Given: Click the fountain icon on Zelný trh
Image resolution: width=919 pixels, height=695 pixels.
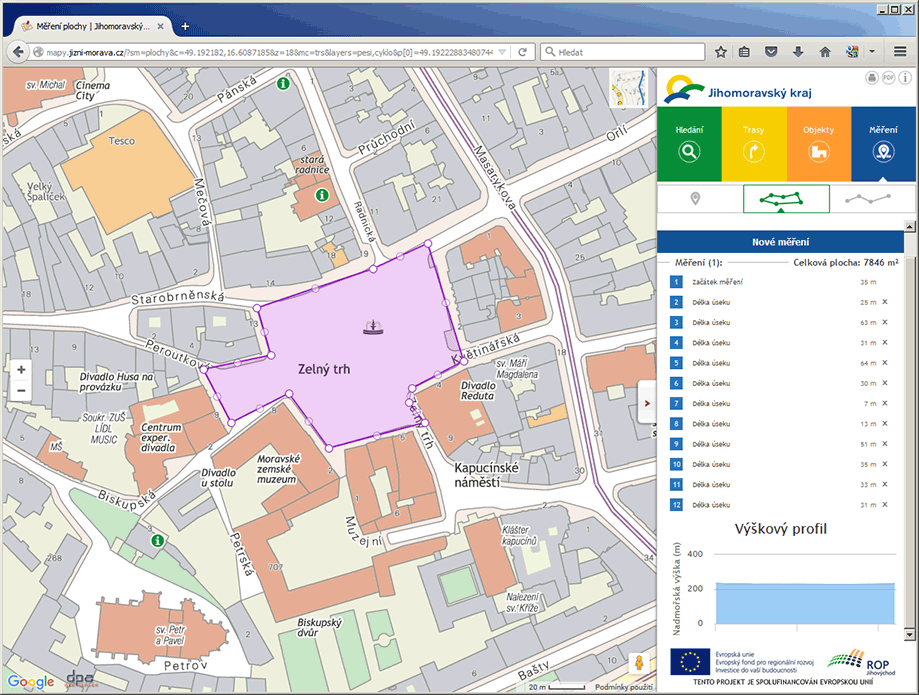Looking at the screenshot, I should click(x=373, y=328).
